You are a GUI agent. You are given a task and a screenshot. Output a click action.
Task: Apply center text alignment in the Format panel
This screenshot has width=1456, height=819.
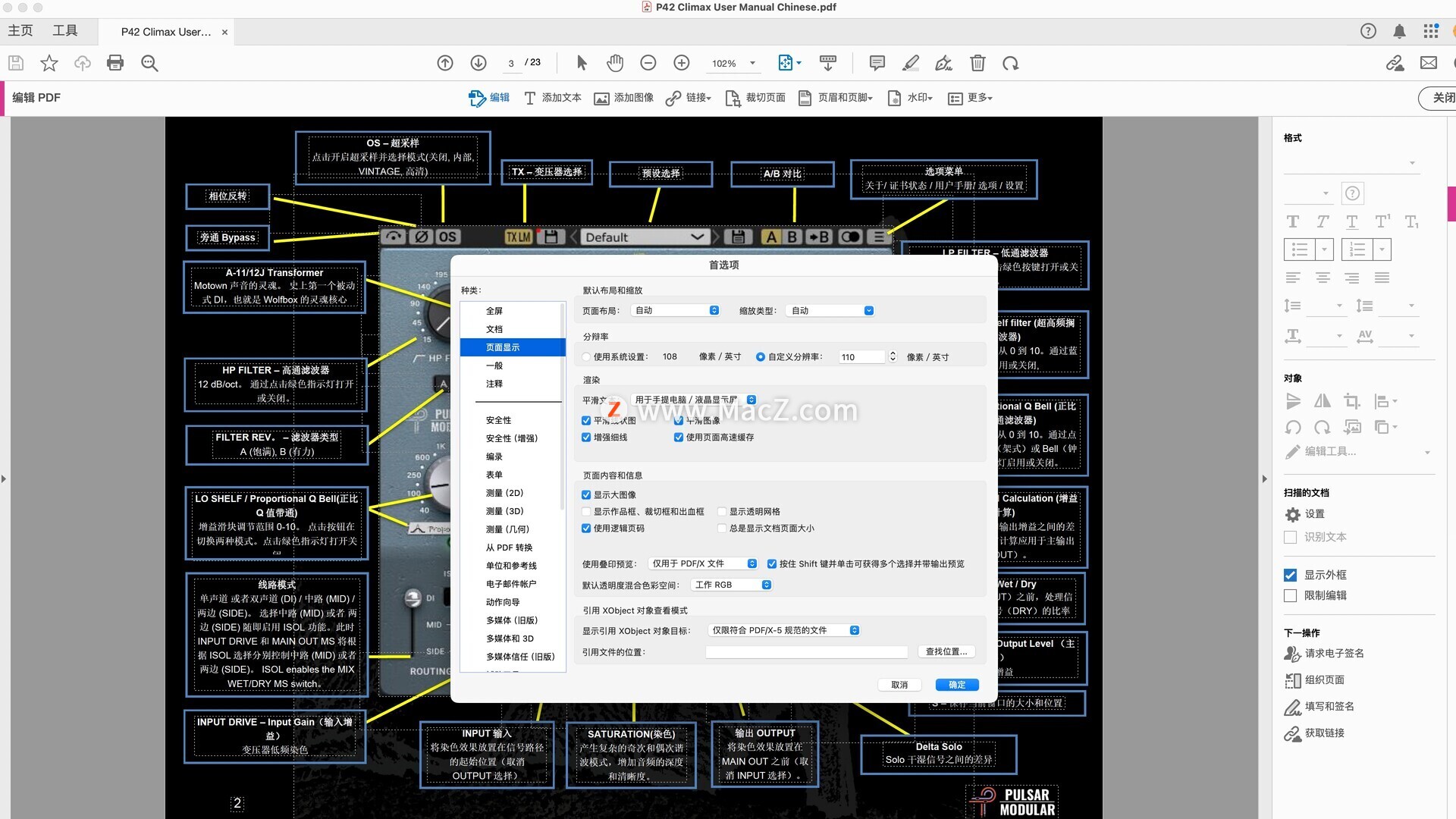[x=1323, y=278]
